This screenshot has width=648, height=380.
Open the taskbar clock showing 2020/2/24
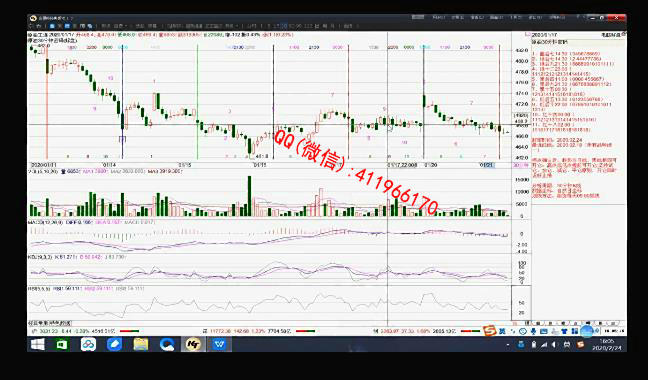[607, 345]
